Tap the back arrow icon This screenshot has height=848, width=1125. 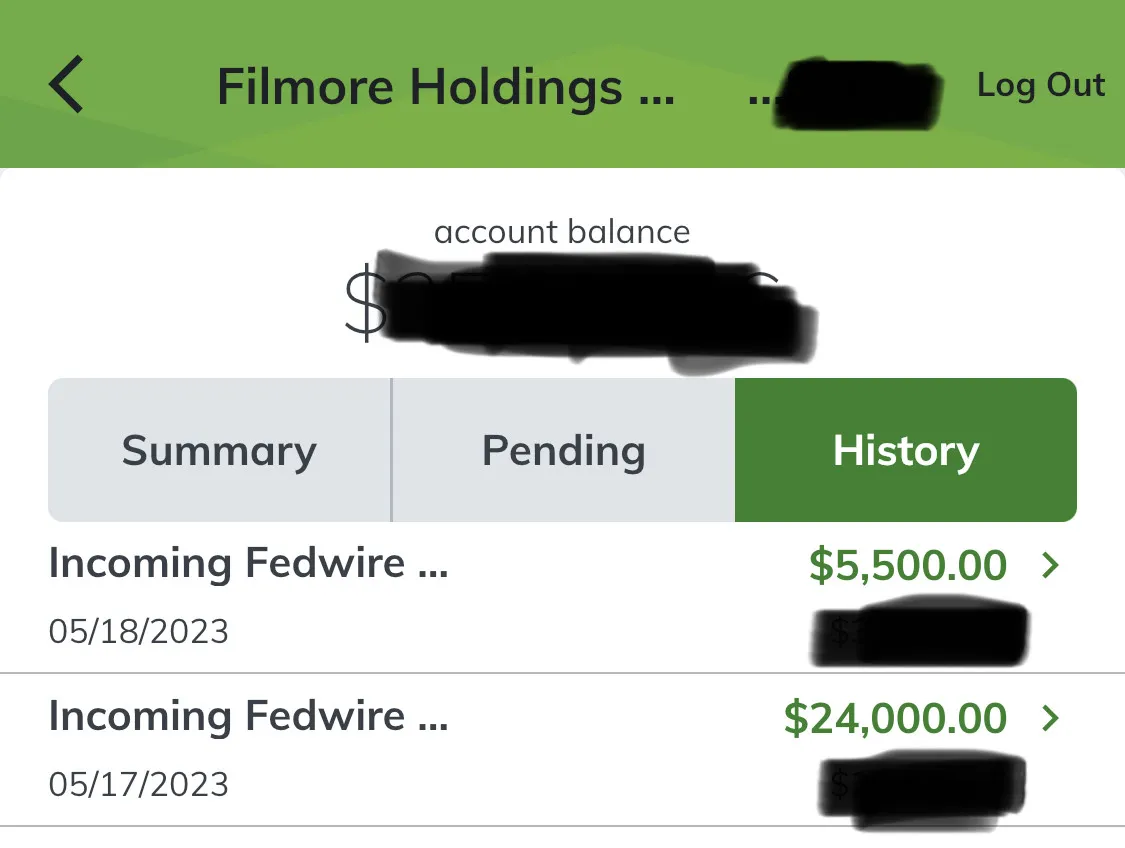click(x=66, y=85)
